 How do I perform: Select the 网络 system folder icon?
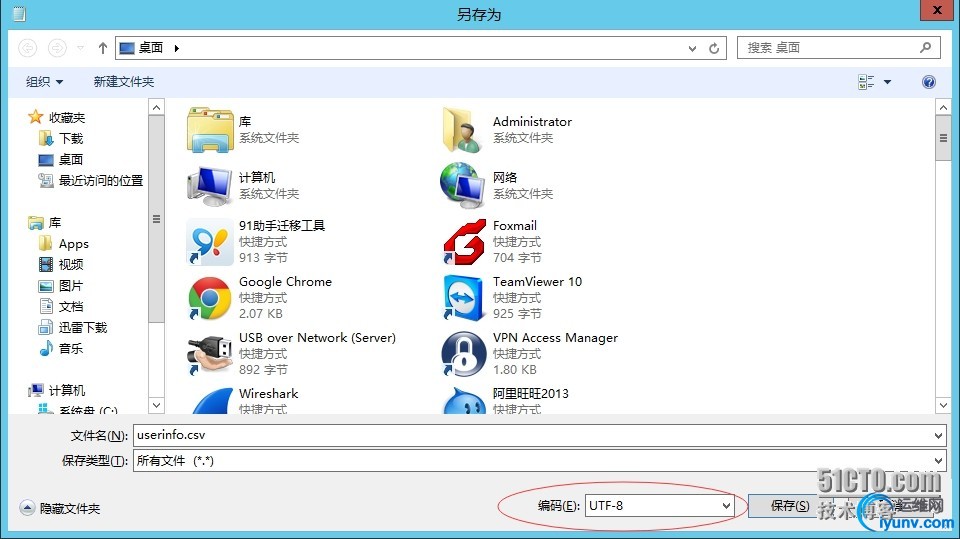(x=462, y=186)
